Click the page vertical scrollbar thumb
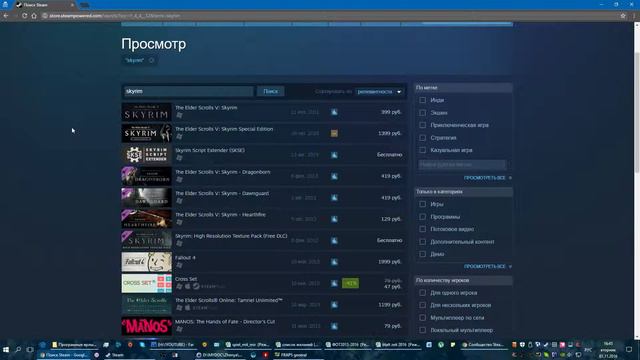Screen dimensions: 640x360 point(636,112)
